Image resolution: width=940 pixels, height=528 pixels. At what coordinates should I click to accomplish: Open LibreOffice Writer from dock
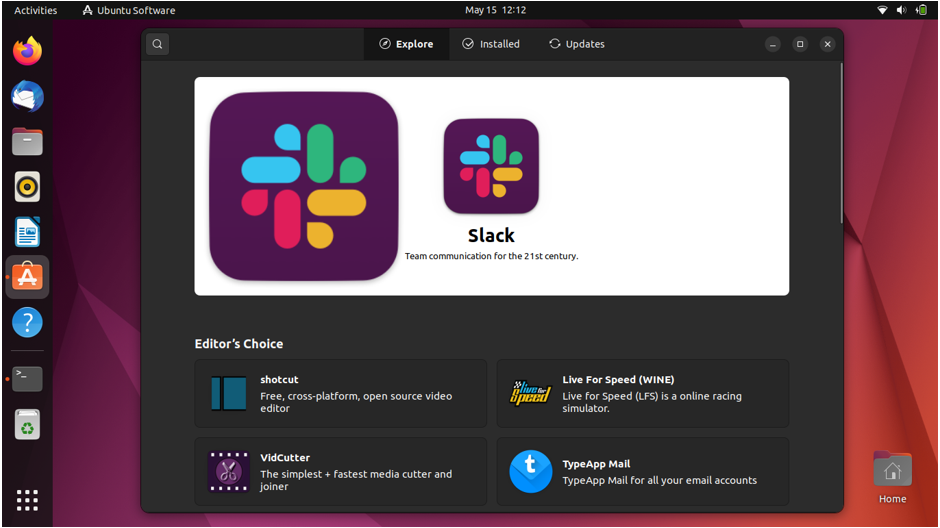27,232
